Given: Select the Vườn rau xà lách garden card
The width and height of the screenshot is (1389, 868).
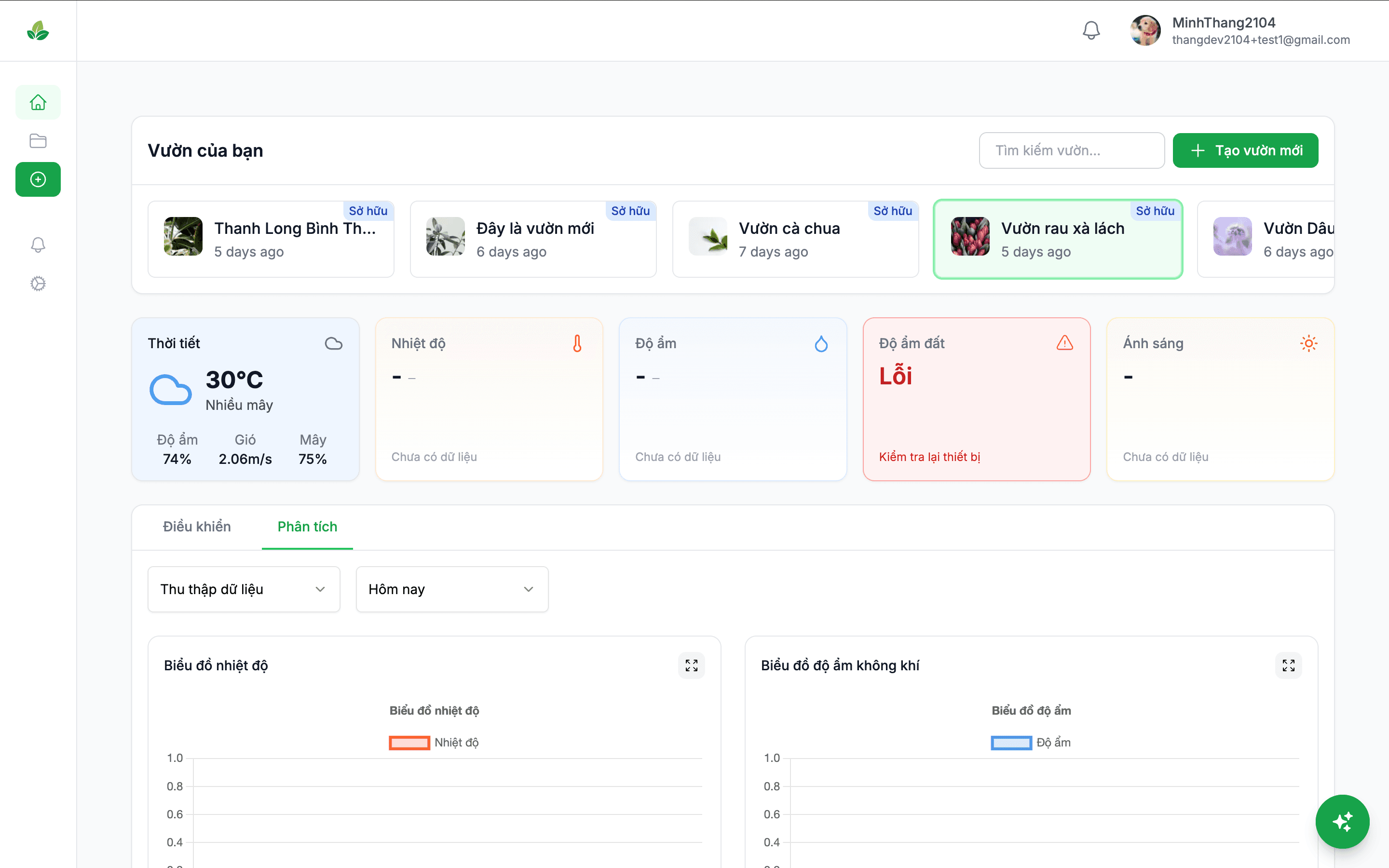Looking at the screenshot, I should [1058, 239].
